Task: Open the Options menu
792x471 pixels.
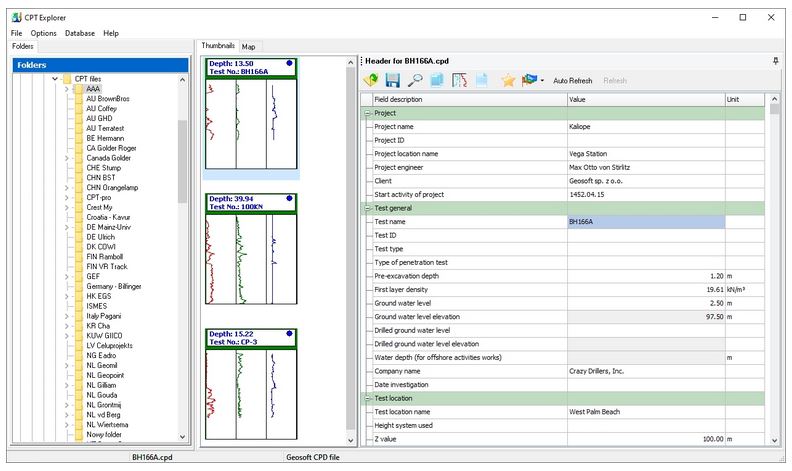Action: (43, 33)
